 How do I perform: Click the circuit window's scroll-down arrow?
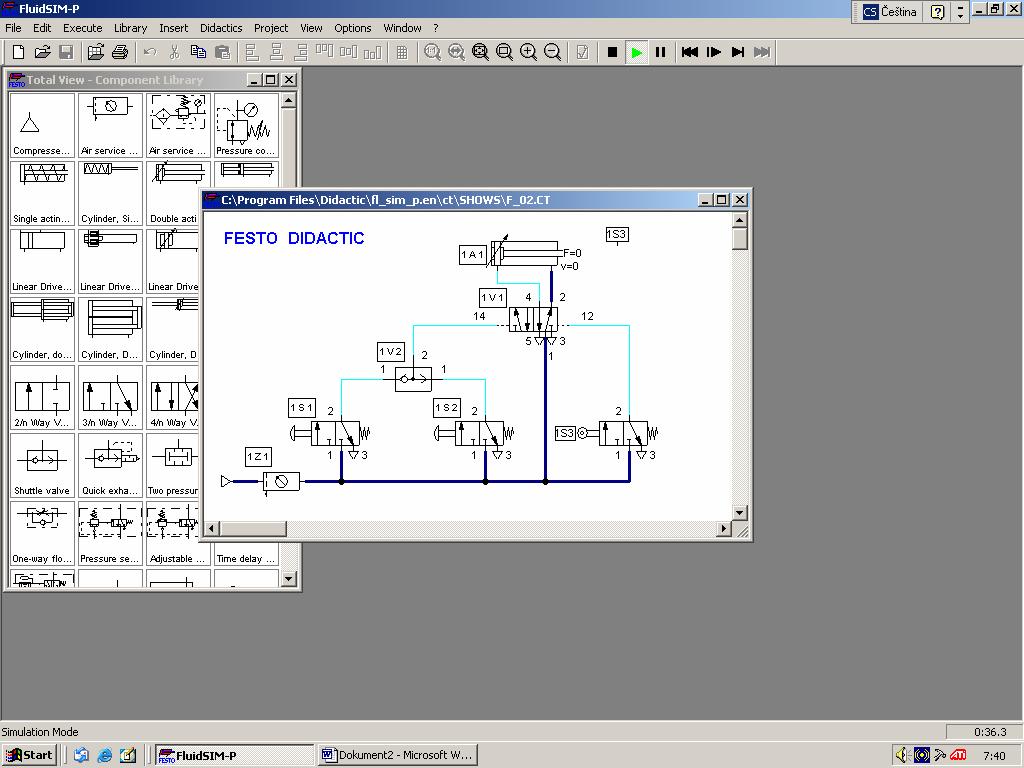coord(739,513)
